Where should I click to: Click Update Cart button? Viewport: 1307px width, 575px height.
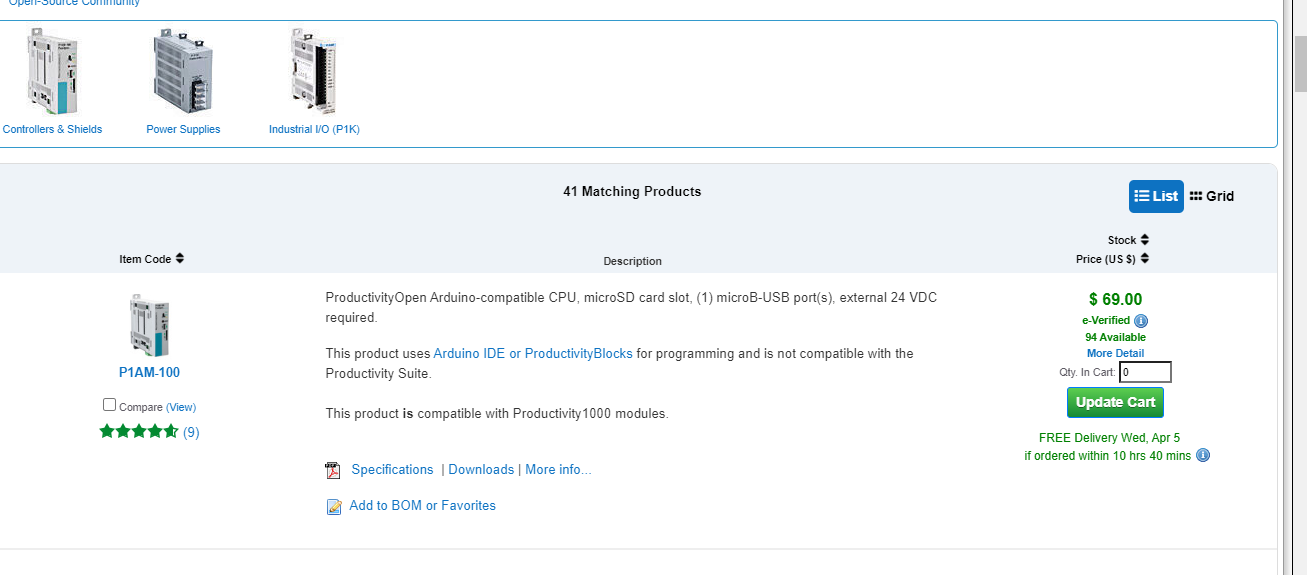tap(1115, 402)
